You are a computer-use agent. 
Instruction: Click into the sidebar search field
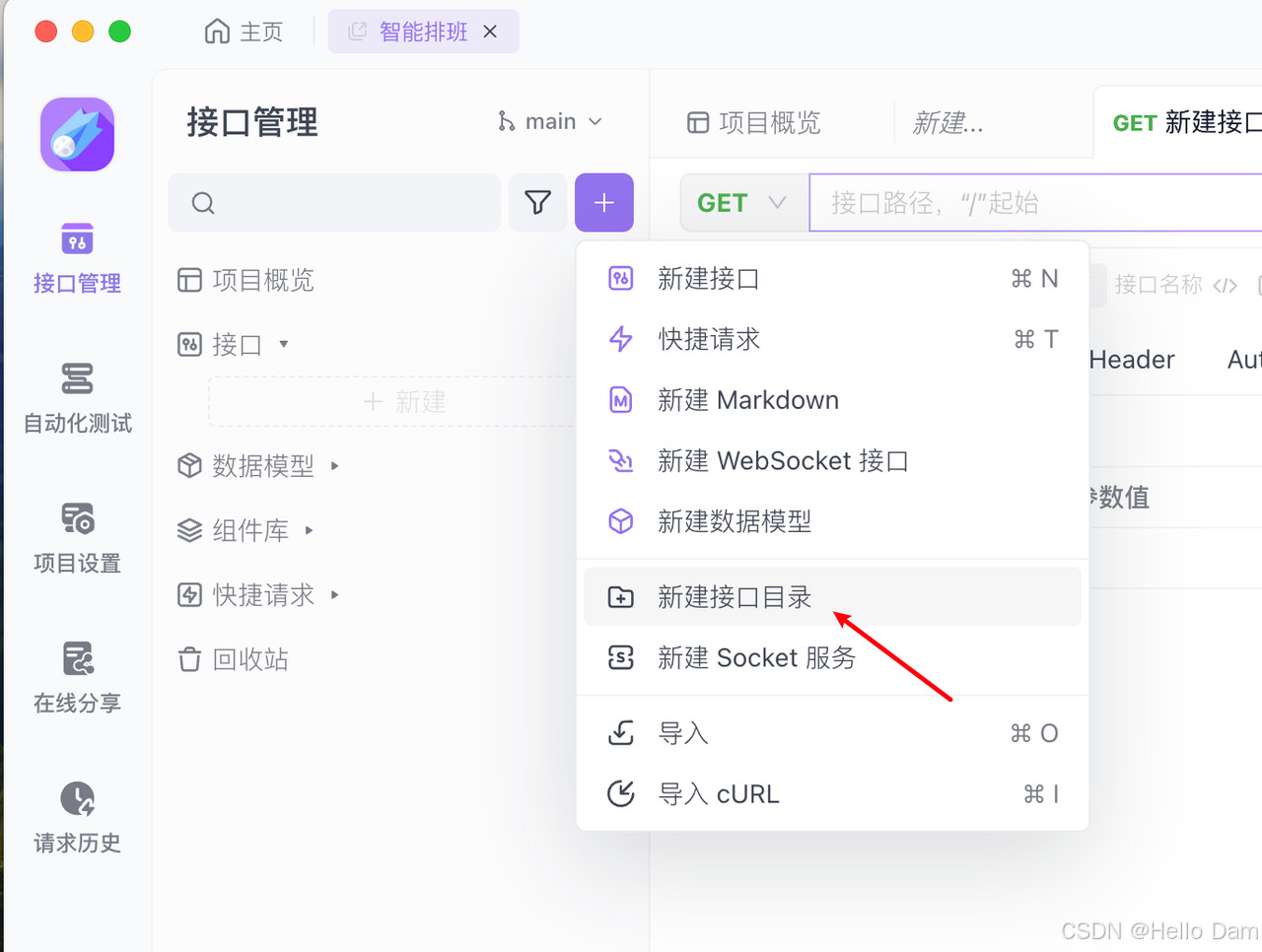[x=334, y=203]
